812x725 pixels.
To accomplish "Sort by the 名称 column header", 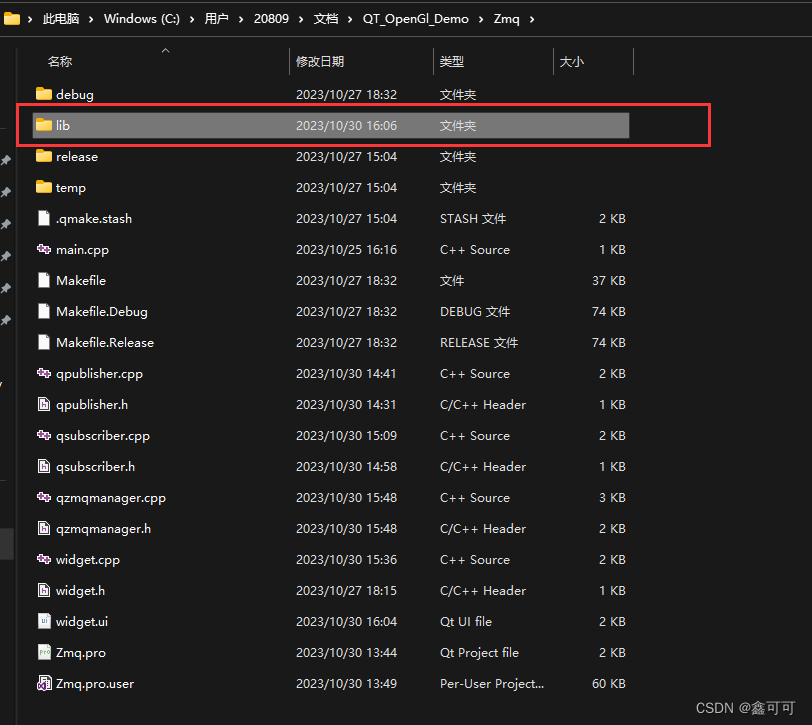I will coord(60,62).
